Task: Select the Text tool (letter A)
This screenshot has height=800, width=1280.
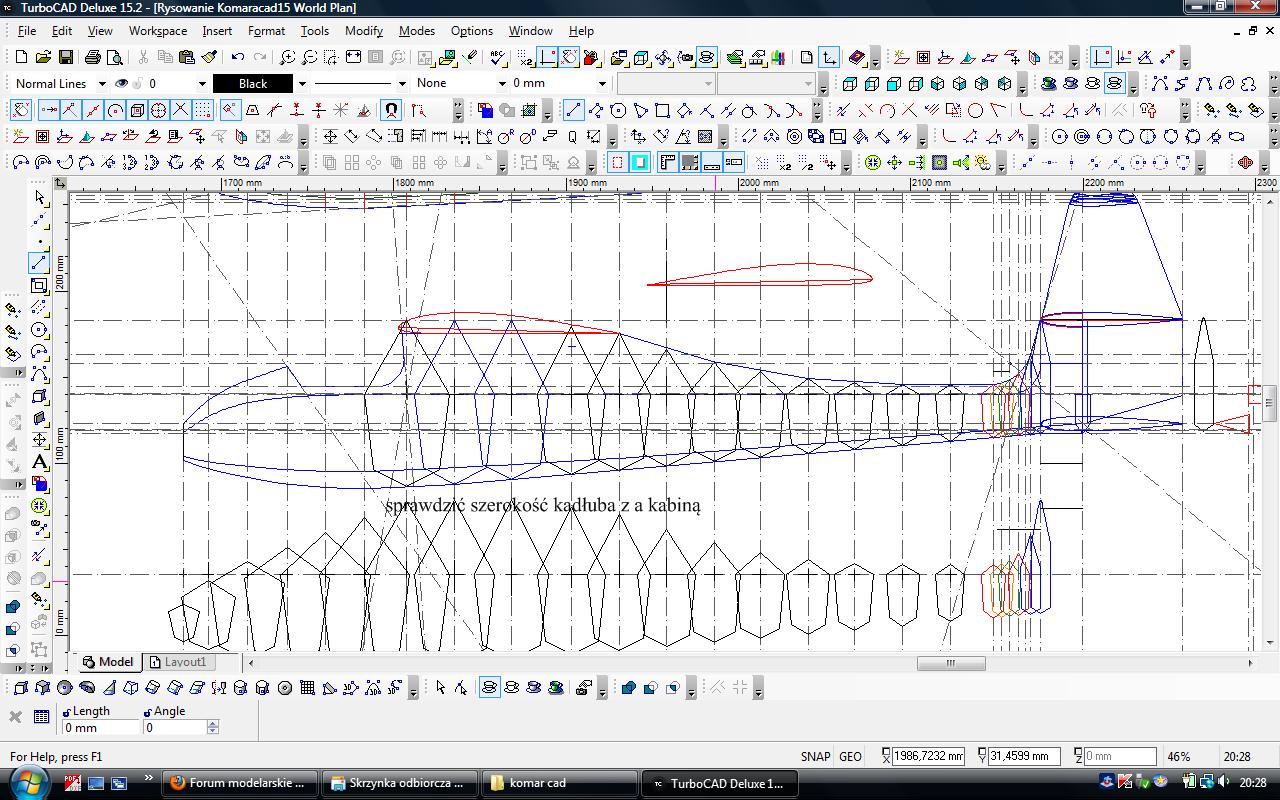Action: (x=39, y=462)
